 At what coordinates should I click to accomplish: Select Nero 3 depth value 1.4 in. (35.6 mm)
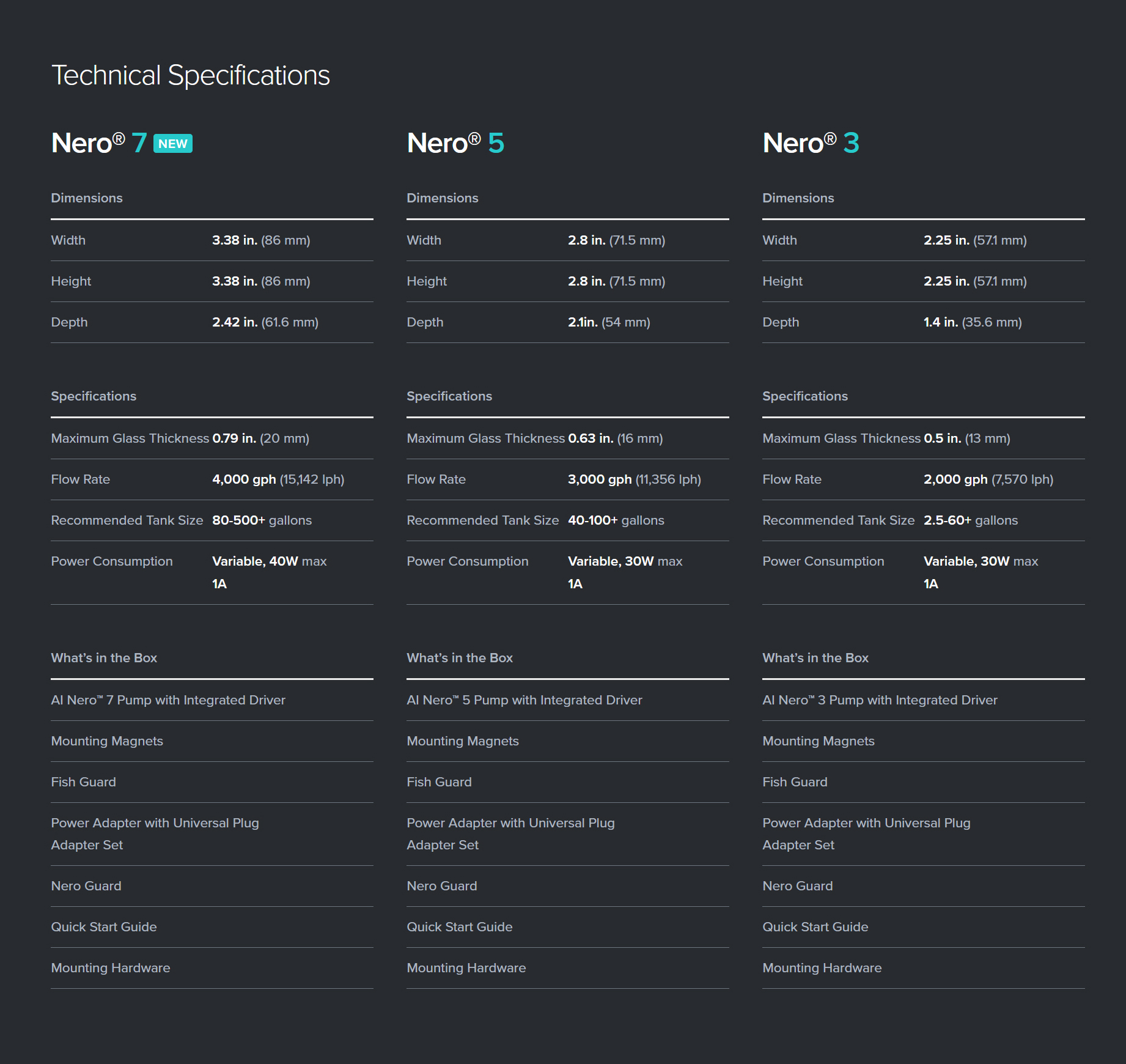click(973, 322)
